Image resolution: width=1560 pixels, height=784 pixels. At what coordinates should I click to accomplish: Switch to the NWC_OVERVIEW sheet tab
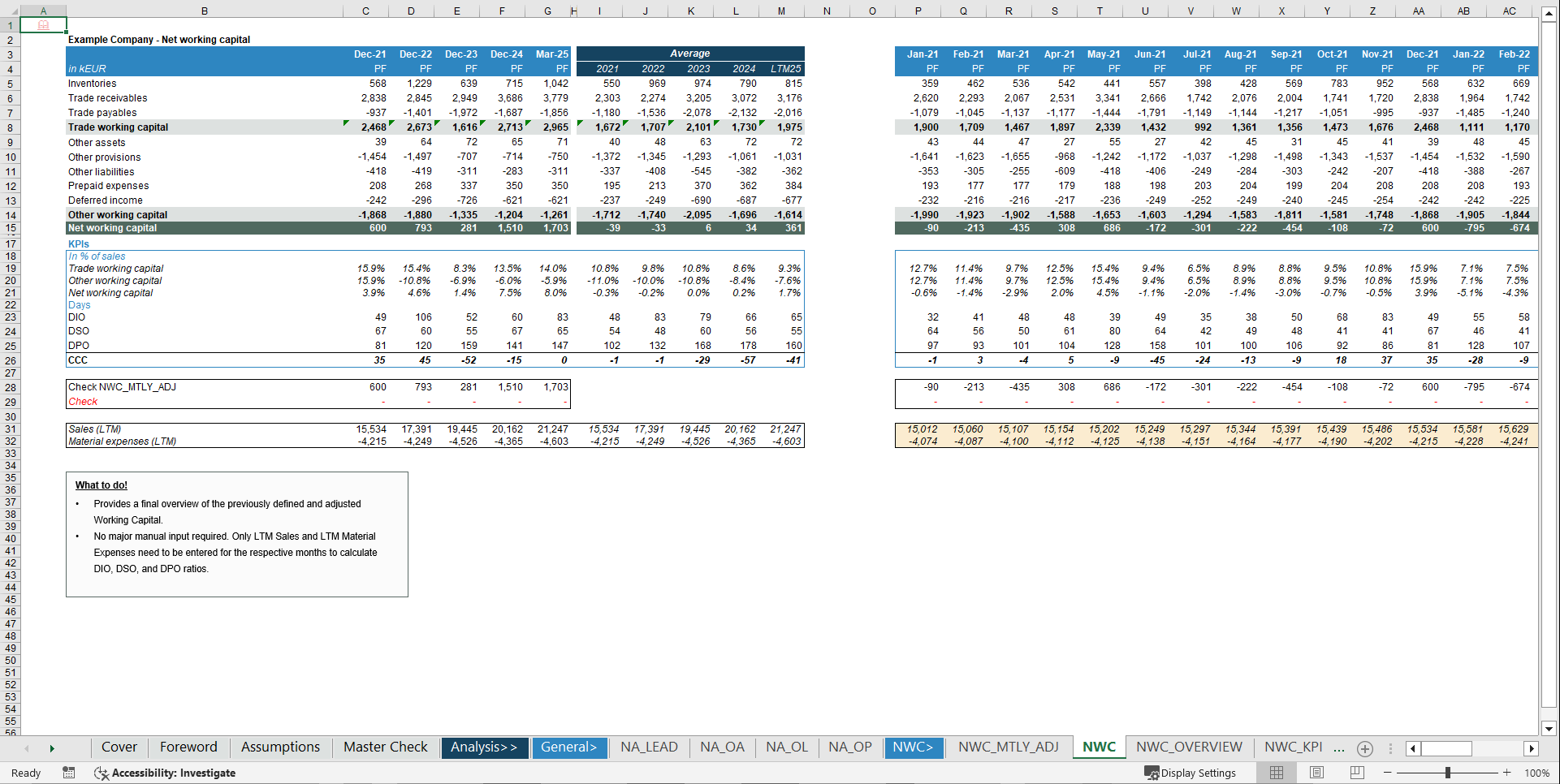(x=1189, y=747)
